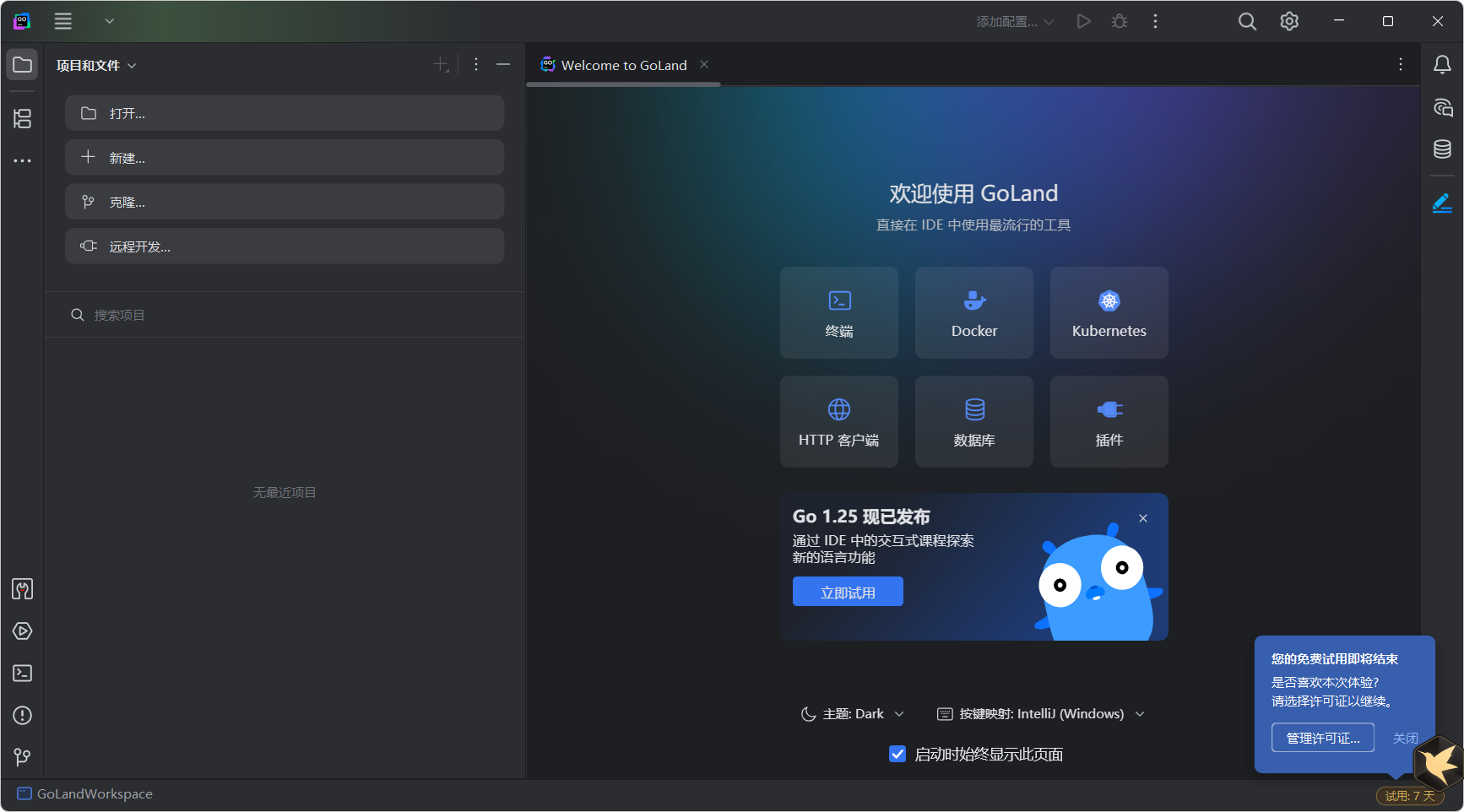Close the Welcome to GoLand tab
Viewport: 1464px width, 812px height.
(704, 64)
